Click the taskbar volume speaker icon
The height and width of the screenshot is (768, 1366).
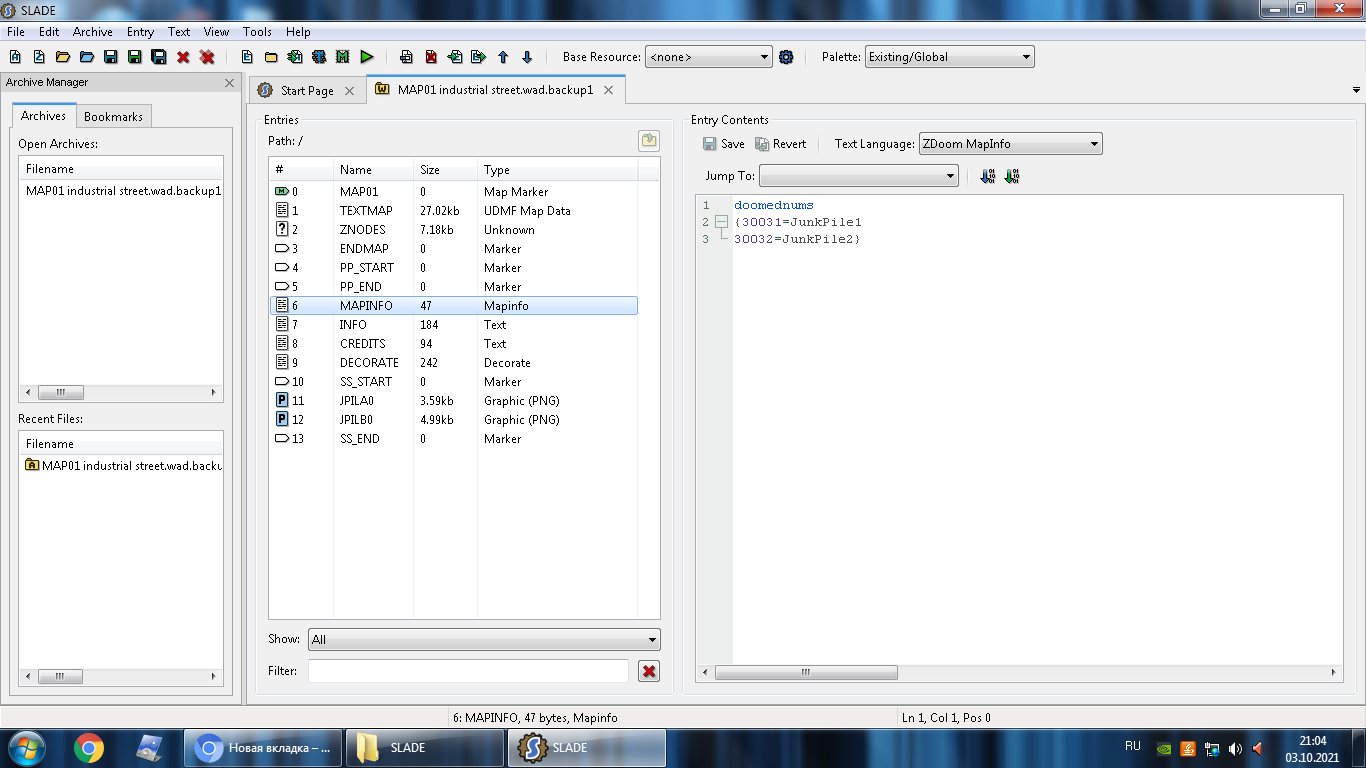point(1235,748)
